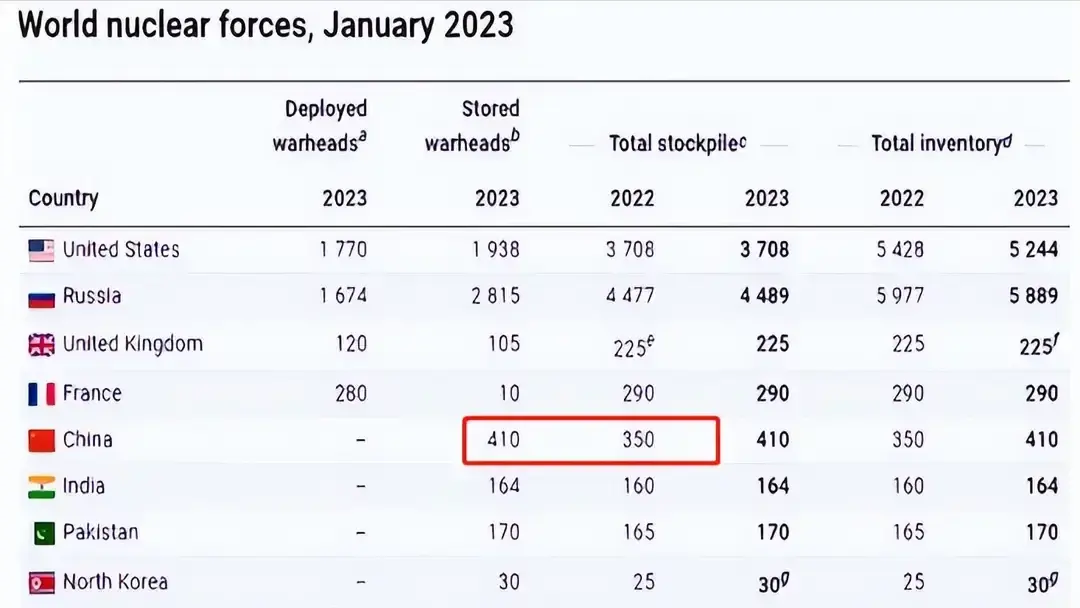Click the India flag icon
1080x608 pixels.
(41, 487)
